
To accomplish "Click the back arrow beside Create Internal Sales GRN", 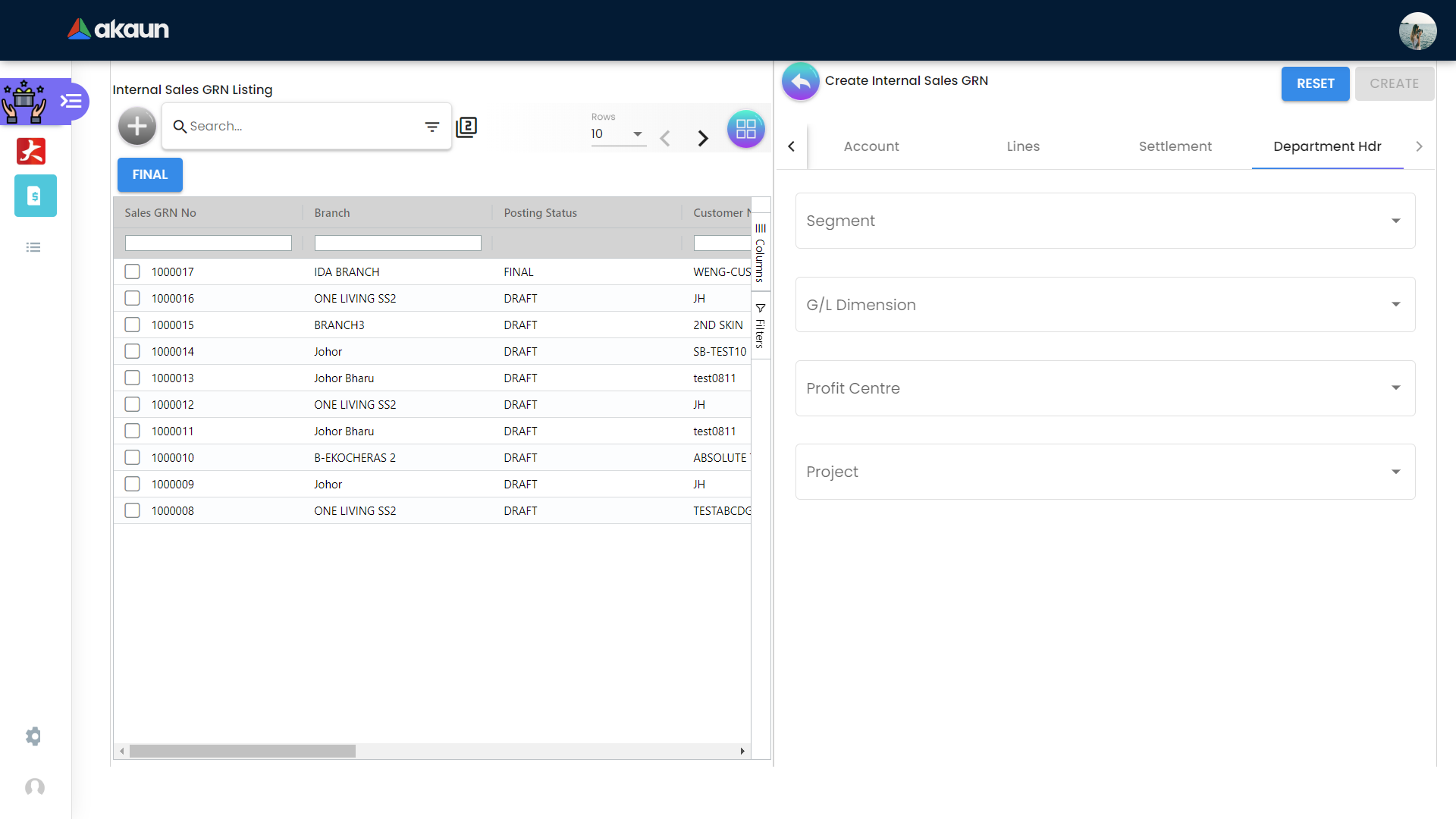I will (x=801, y=81).
